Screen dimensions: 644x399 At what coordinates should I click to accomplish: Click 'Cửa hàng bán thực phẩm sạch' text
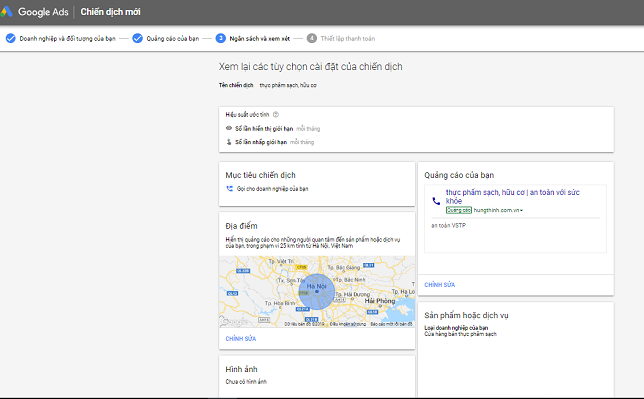460,334
